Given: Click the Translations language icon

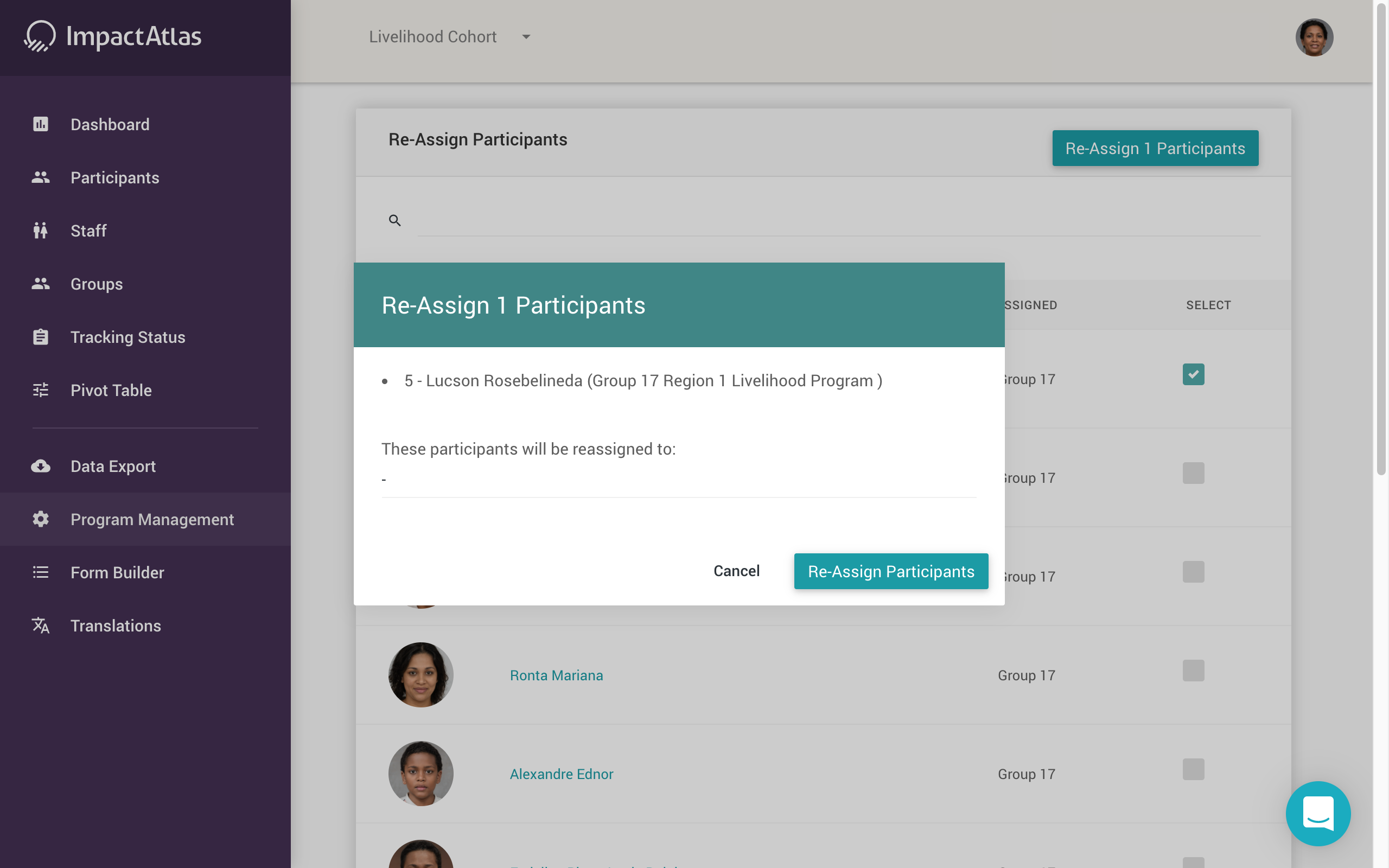Looking at the screenshot, I should point(40,626).
